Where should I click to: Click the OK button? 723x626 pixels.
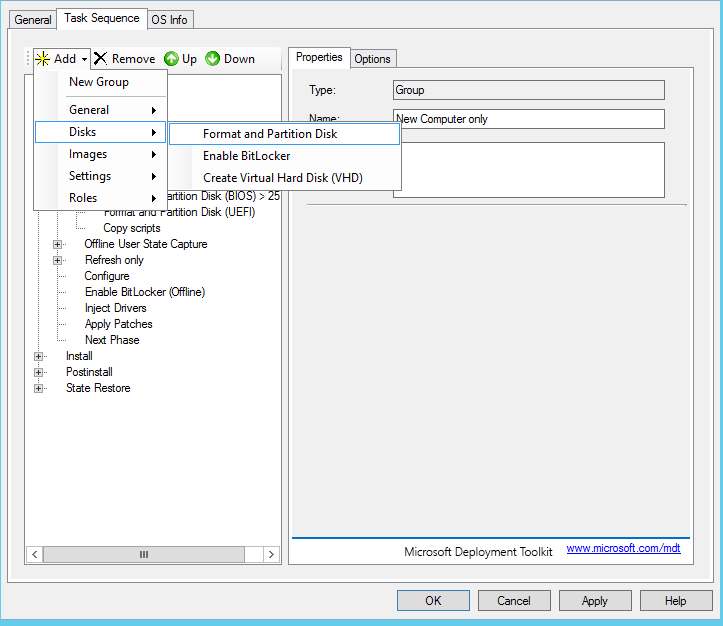pos(433,601)
